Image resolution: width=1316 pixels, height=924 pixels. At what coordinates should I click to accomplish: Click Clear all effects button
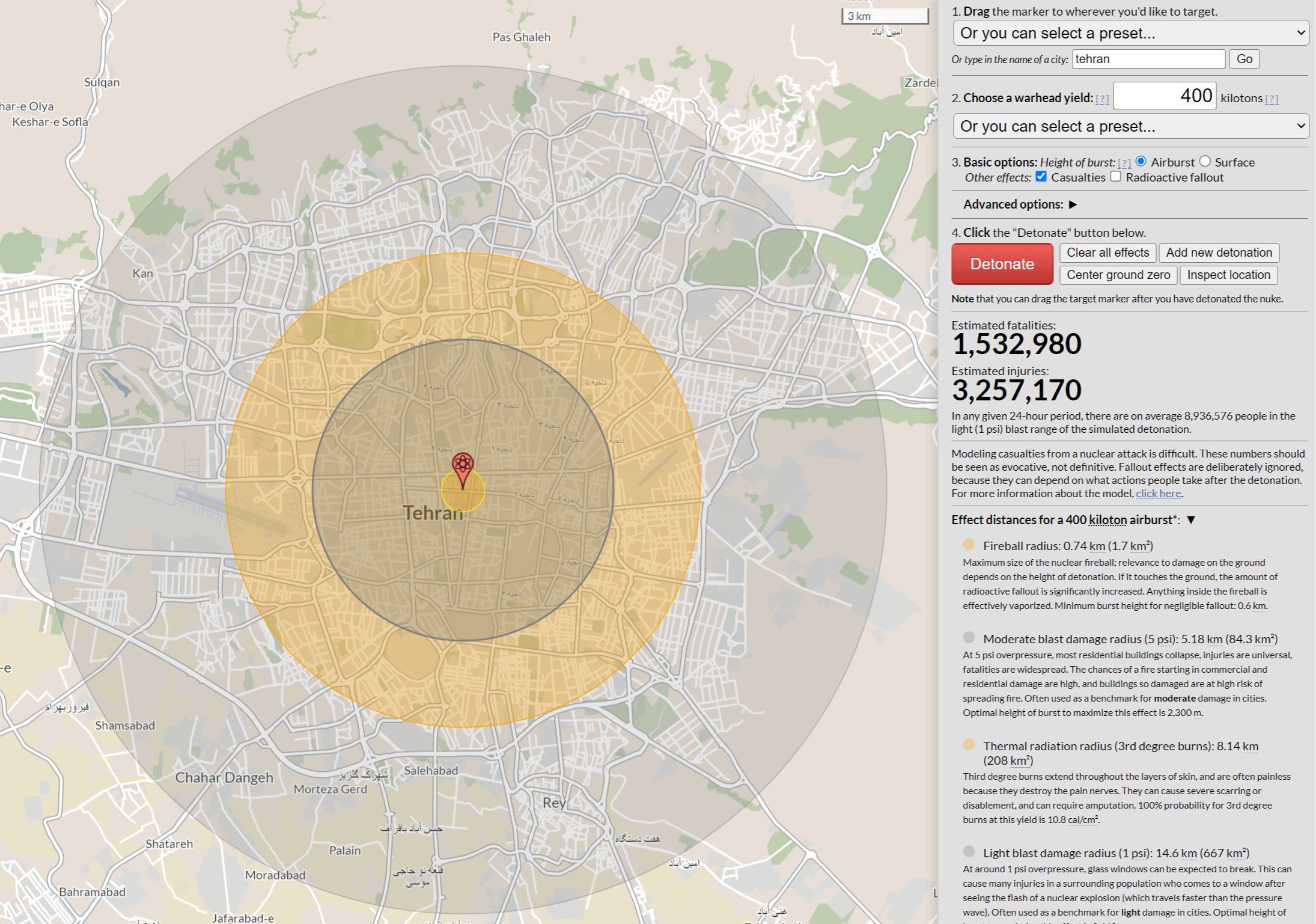coord(1107,252)
